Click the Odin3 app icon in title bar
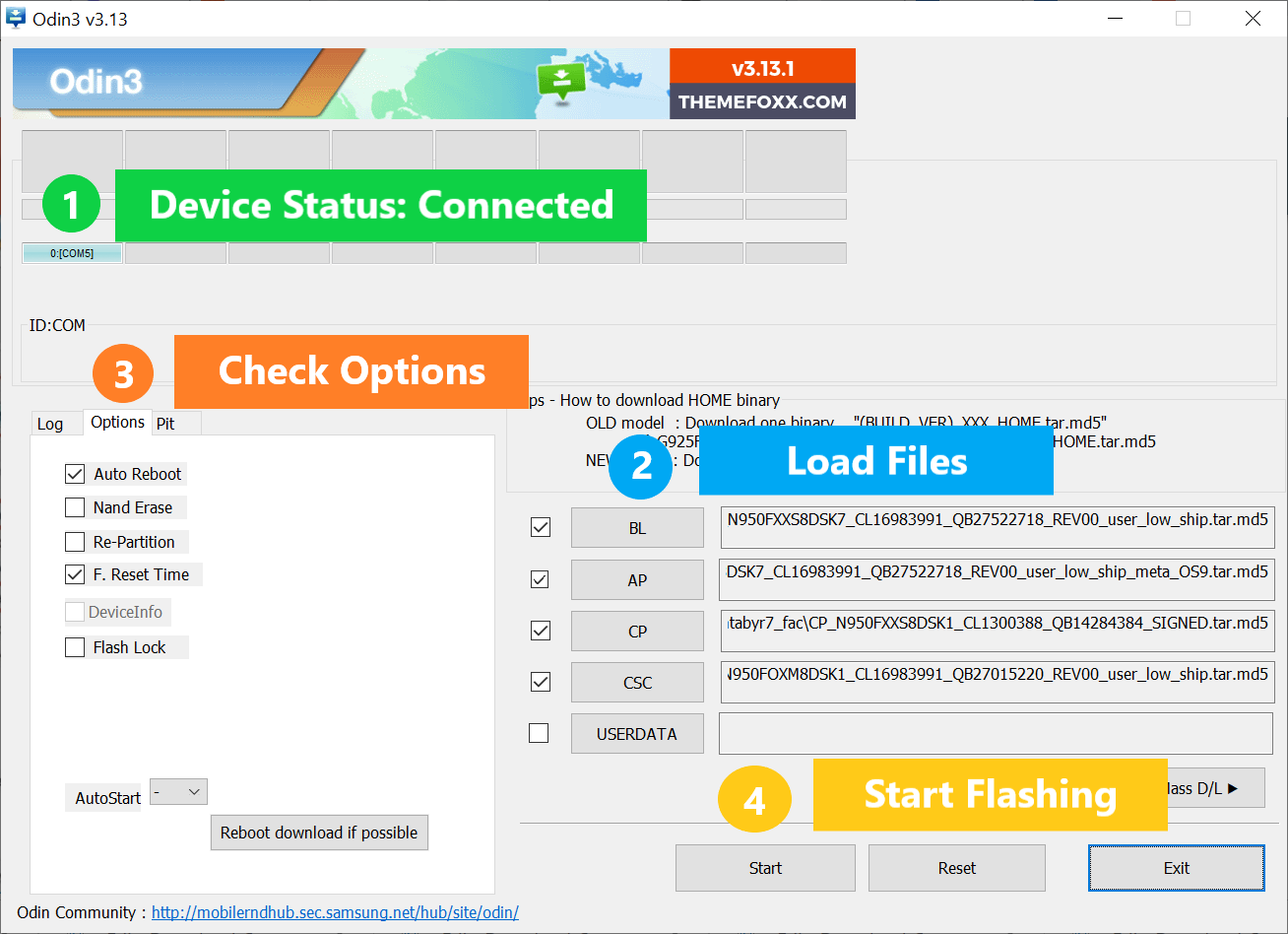Screen dimensions: 1288x934 (17, 18)
